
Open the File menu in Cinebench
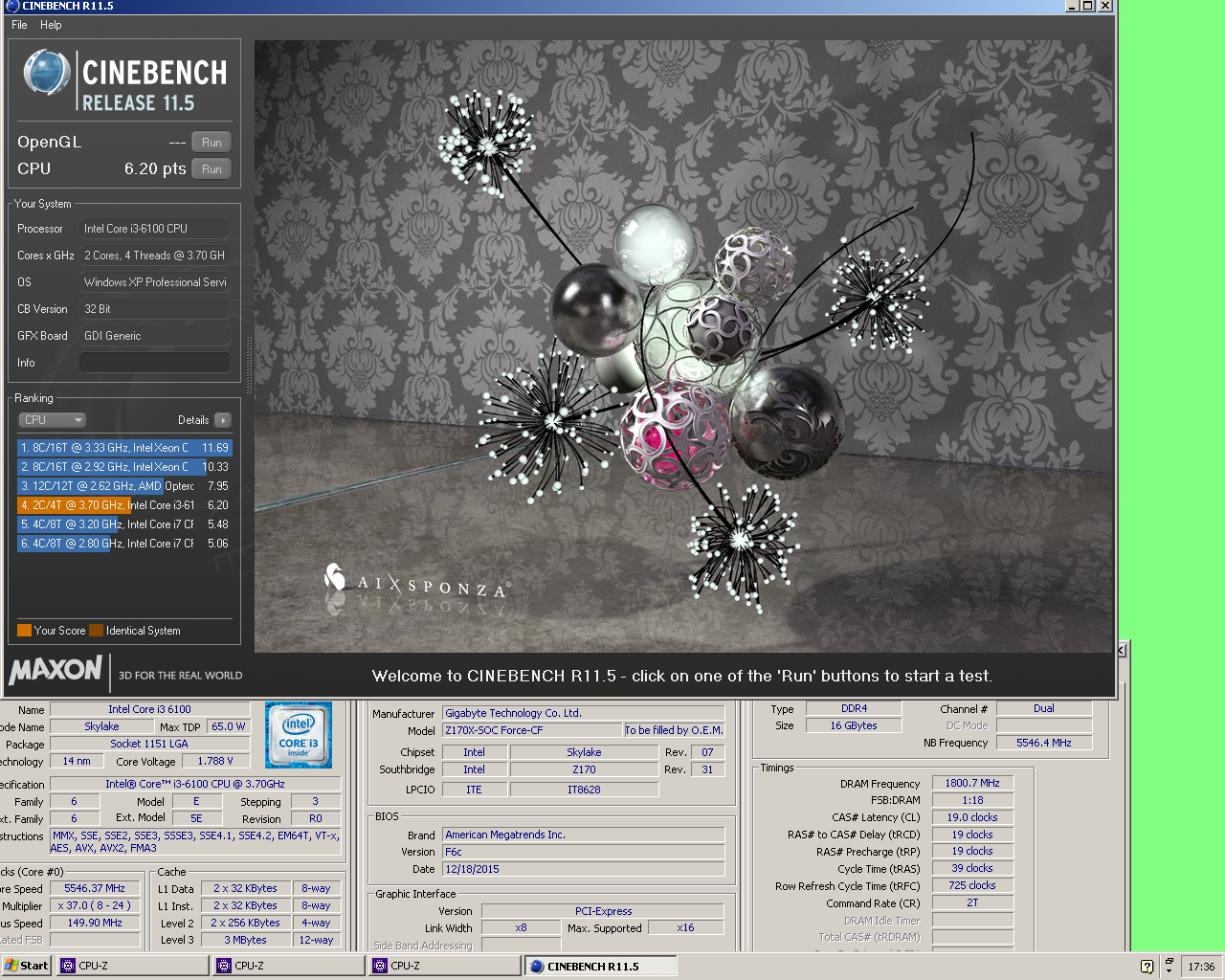[x=19, y=25]
